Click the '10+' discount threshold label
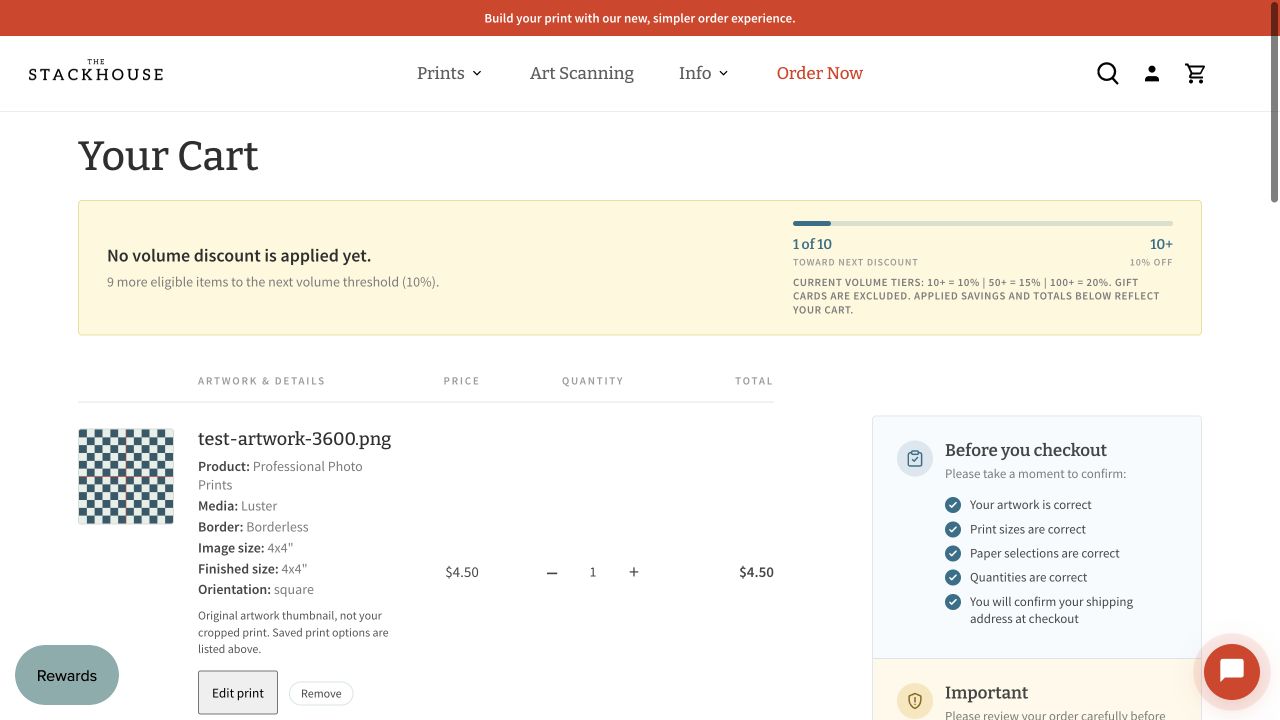 (x=1161, y=244)
